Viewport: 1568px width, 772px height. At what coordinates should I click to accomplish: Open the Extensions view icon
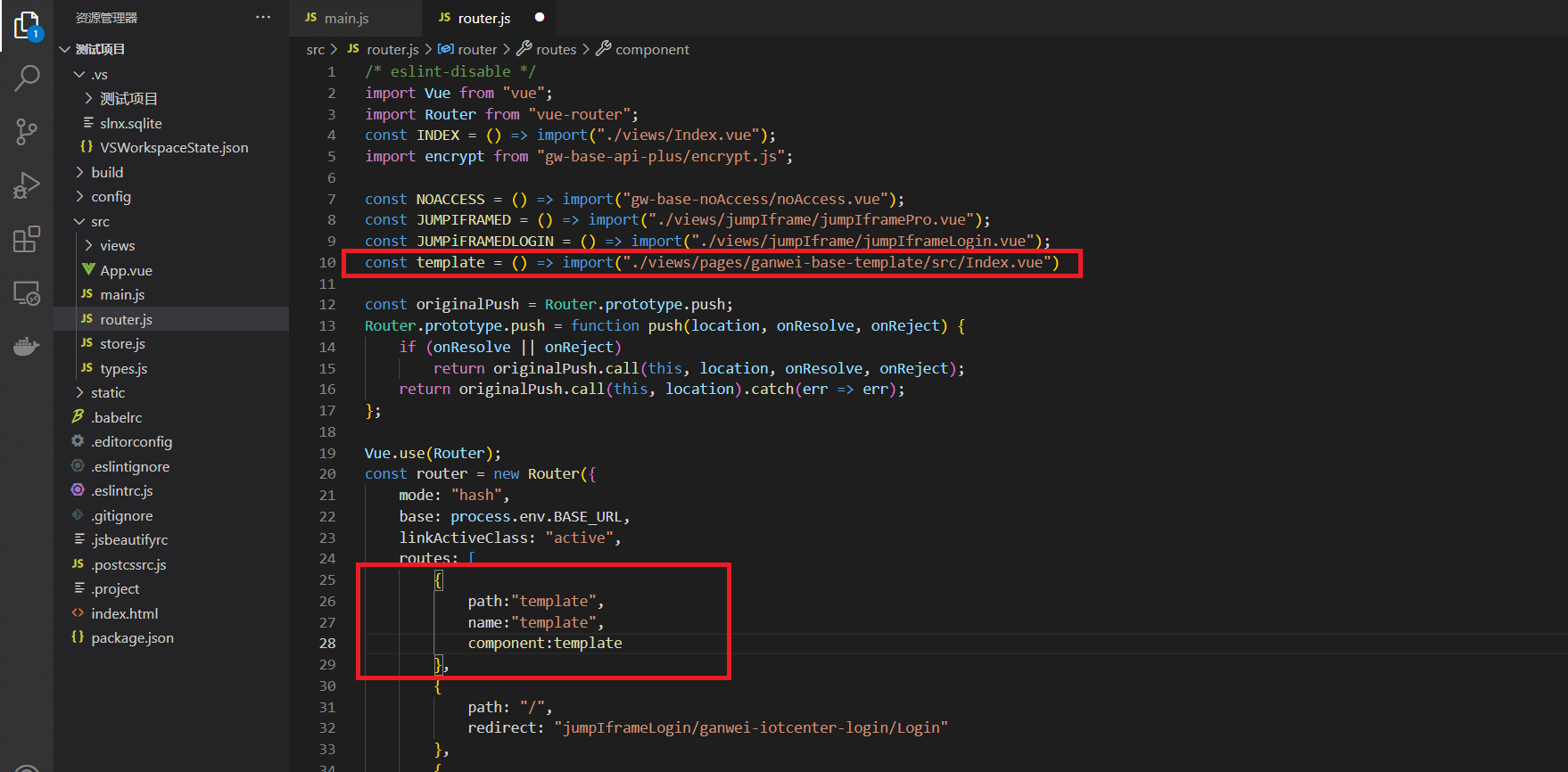[x=27, y=239]
